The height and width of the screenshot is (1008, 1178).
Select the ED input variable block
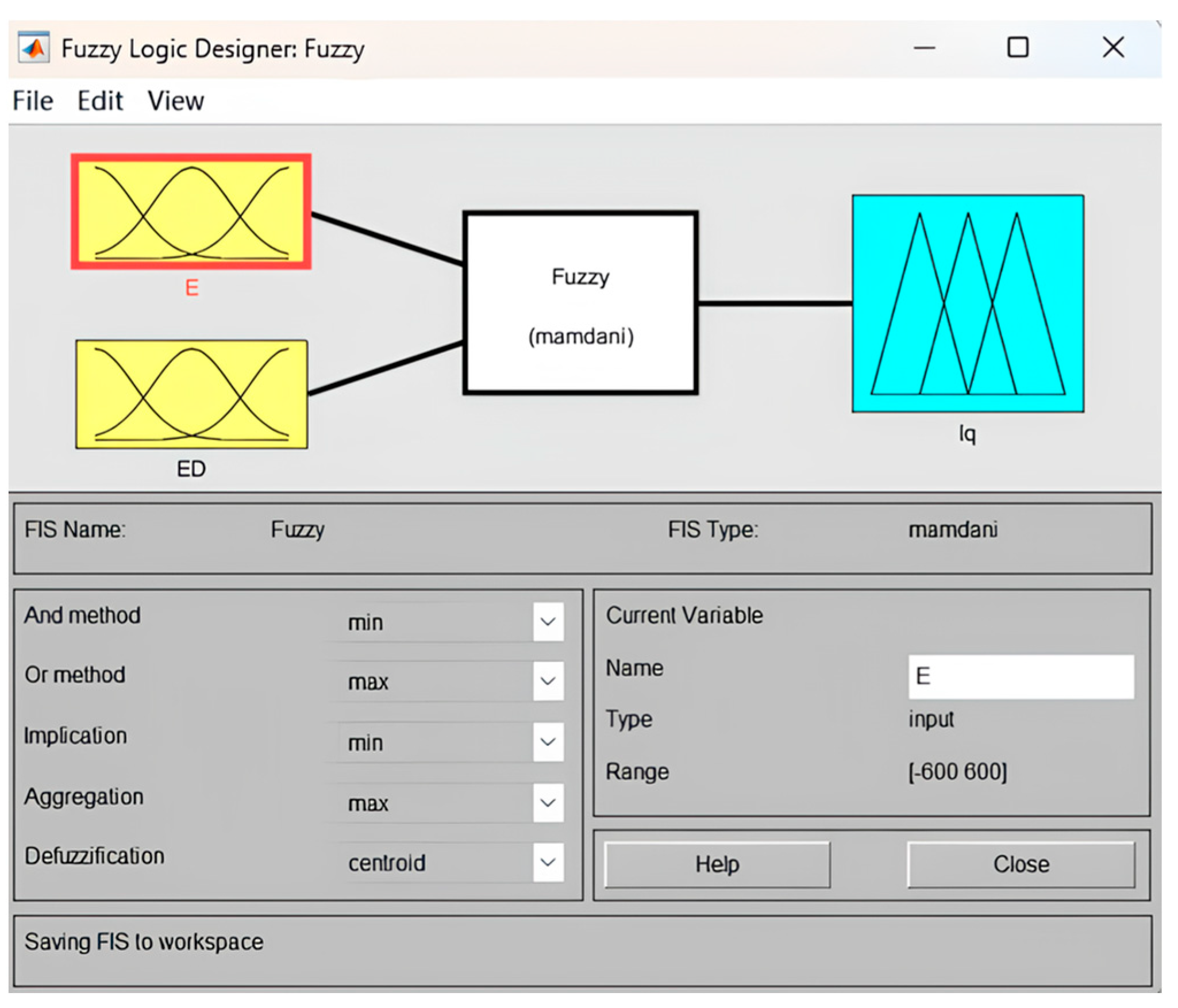point(191,394)
